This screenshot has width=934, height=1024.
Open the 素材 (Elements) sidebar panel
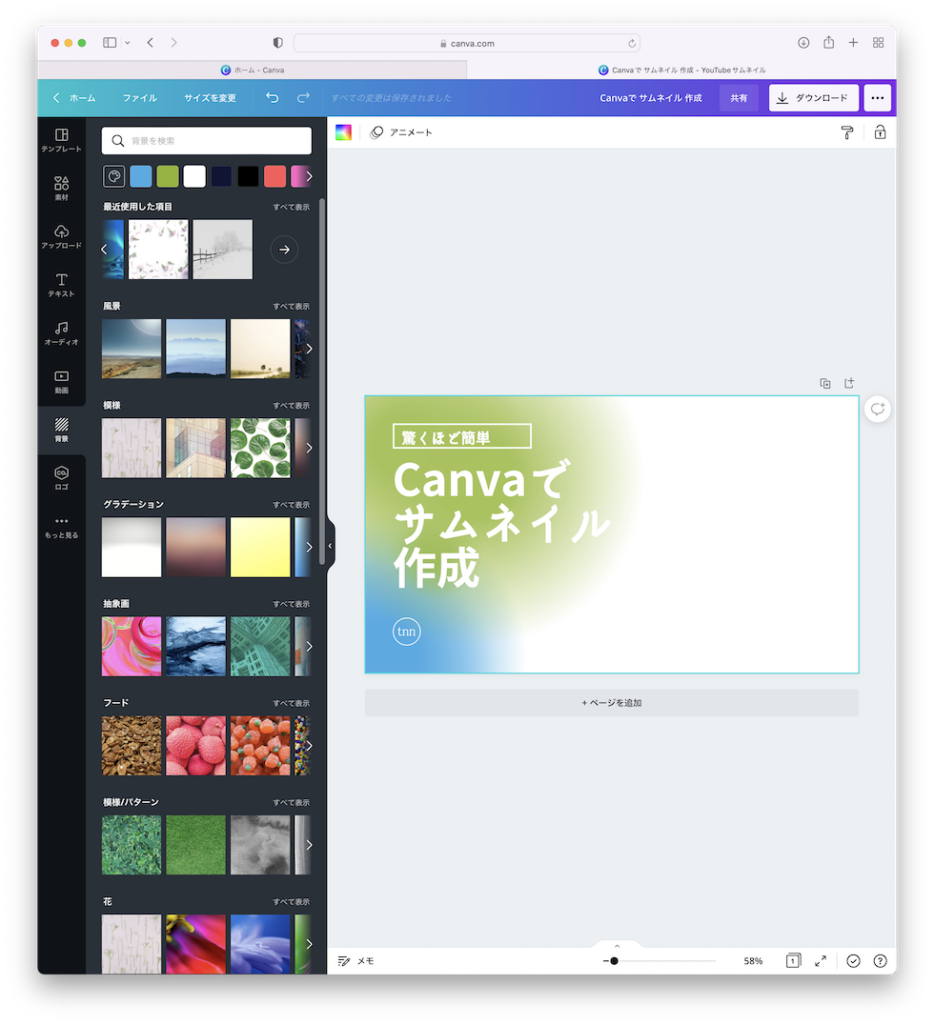coord(61,188)
